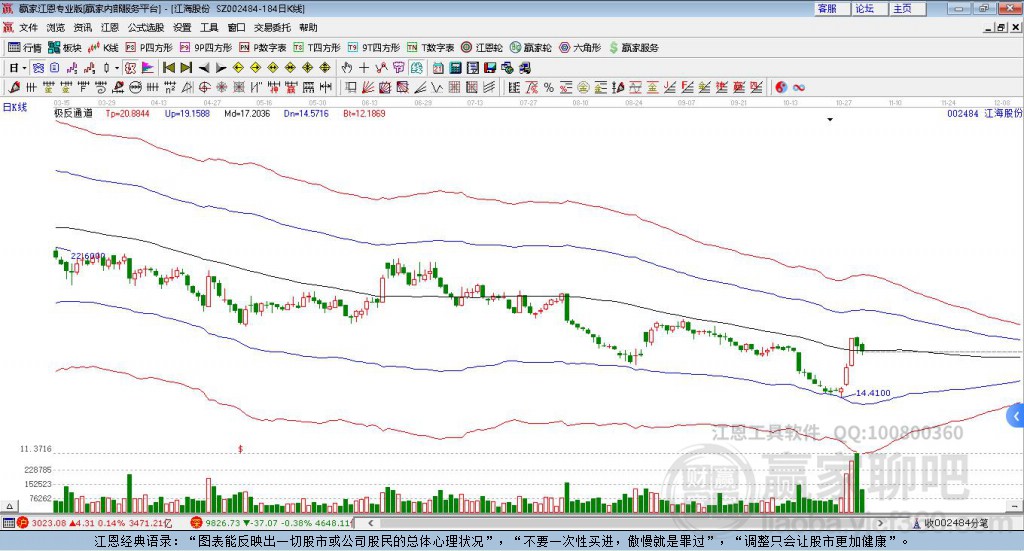Expand the candlestick style dropdown arrow
This screenshot has width=1024, height=551.
point(117,68)
